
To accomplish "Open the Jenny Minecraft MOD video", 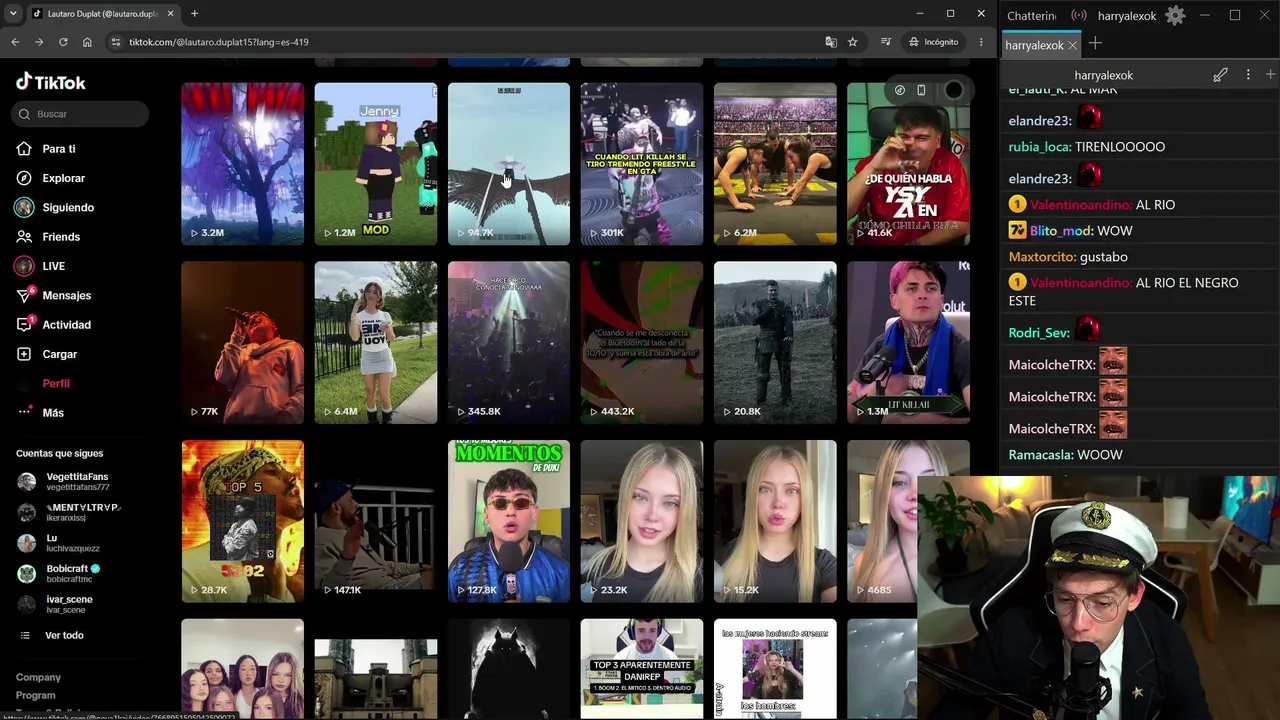I will (x=375, y=164).
